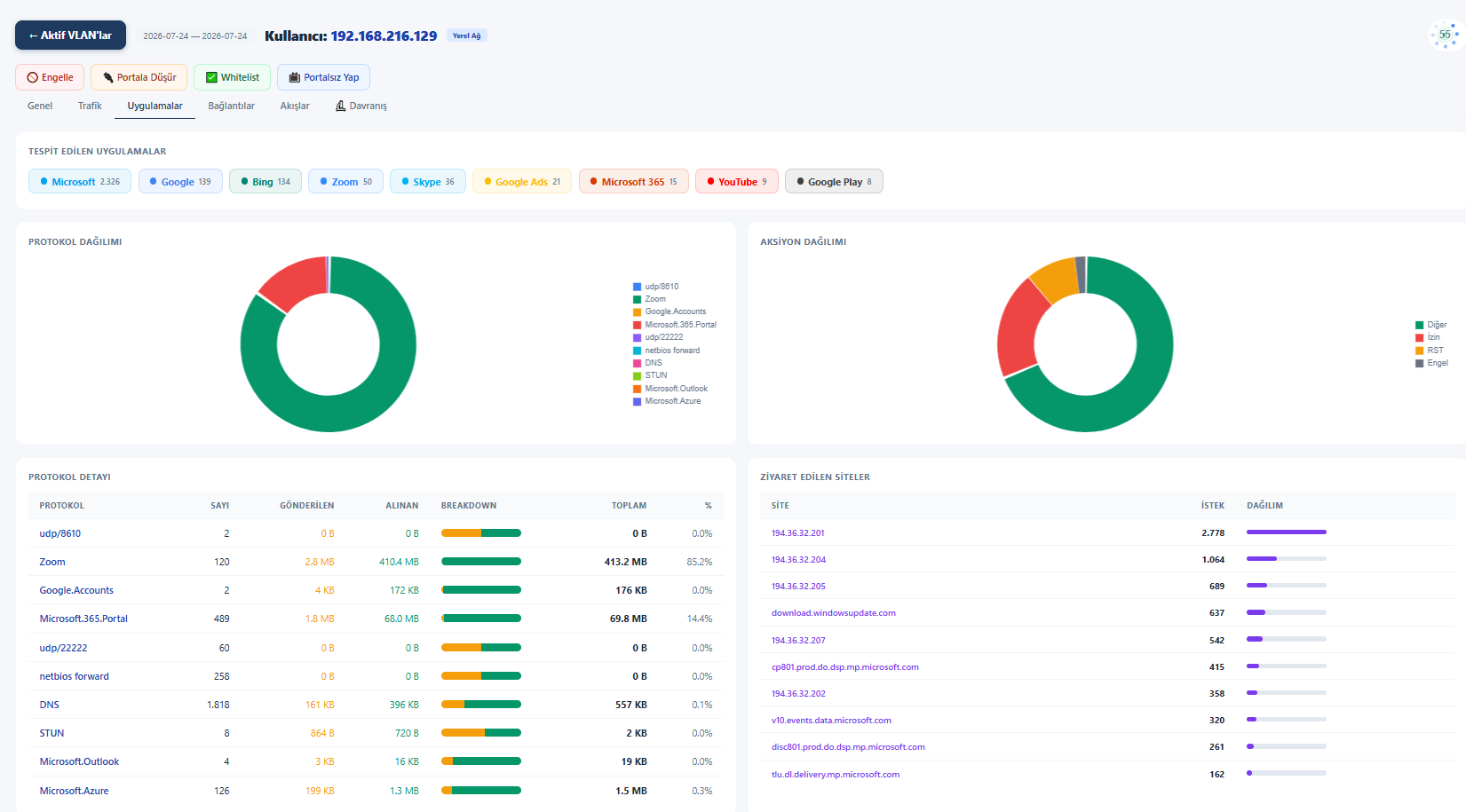Image resolution: width=1466 pixels, height=812 pixels.
Task: Click the Yerel Ağ badge
Action: [466, 35]
